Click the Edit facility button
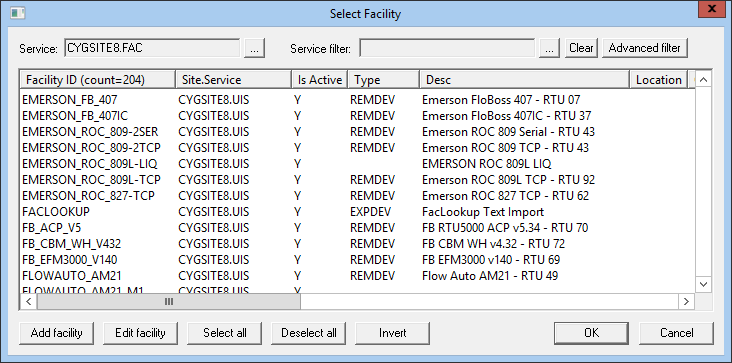The width and height of the screenshot is (732, 363). coord(141,333)
